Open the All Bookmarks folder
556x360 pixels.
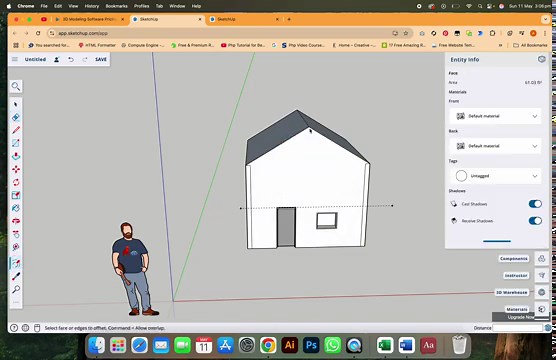tap(530, 45)
